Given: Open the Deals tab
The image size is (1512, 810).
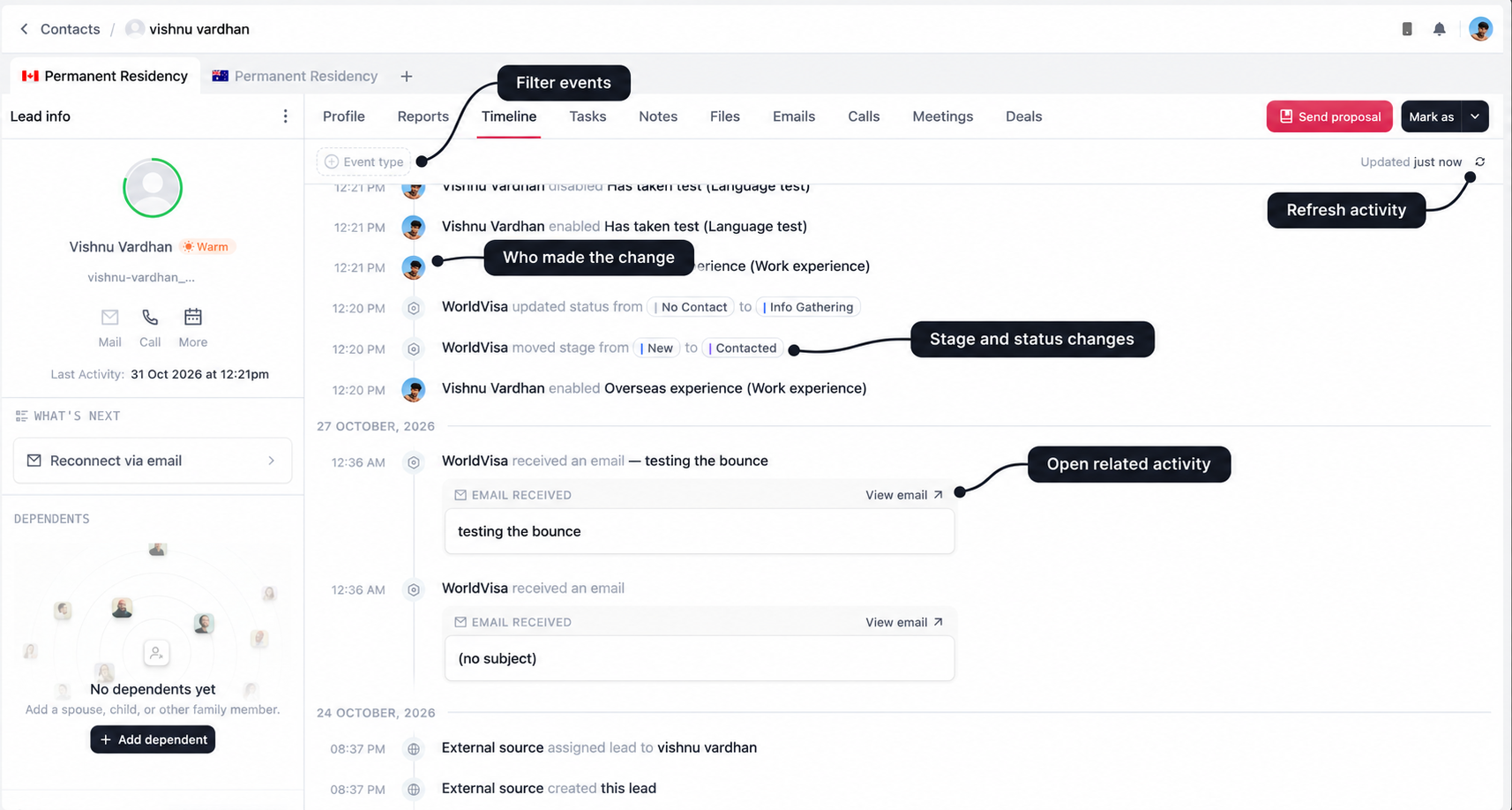Looking at the screenshot, I should coord(1023,116).
